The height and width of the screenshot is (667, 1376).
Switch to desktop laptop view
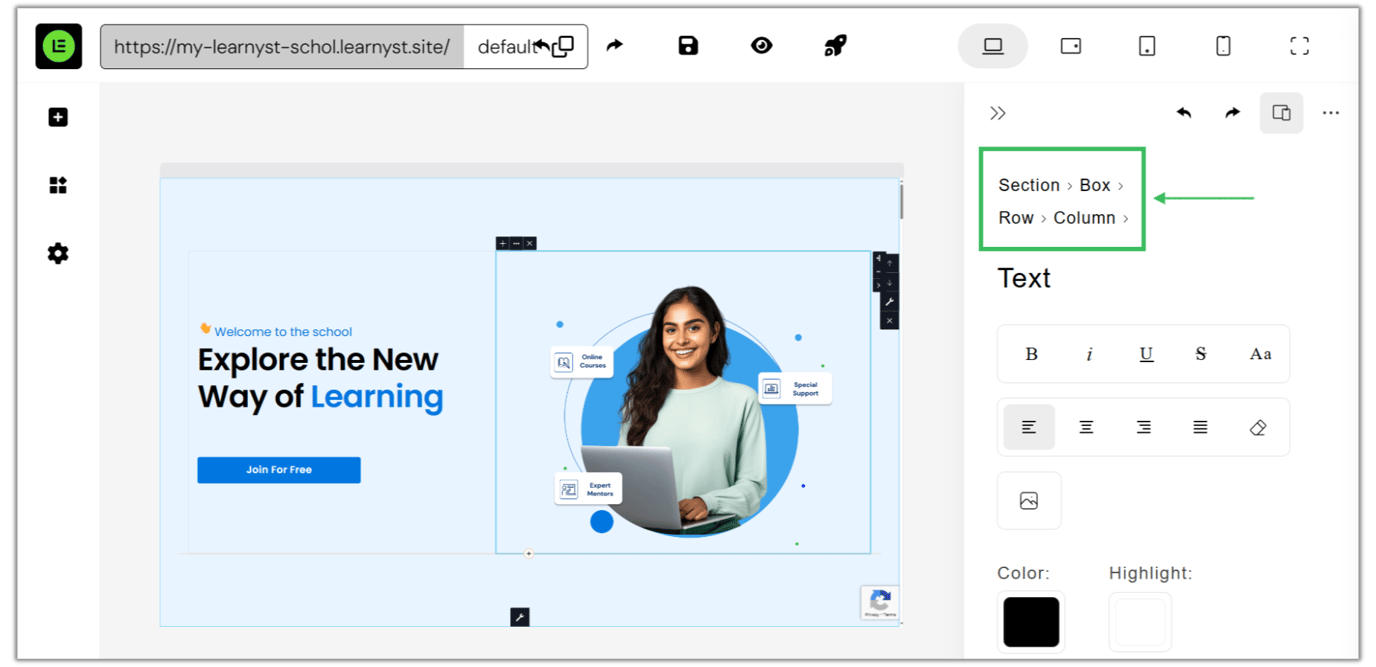[992, 46]
